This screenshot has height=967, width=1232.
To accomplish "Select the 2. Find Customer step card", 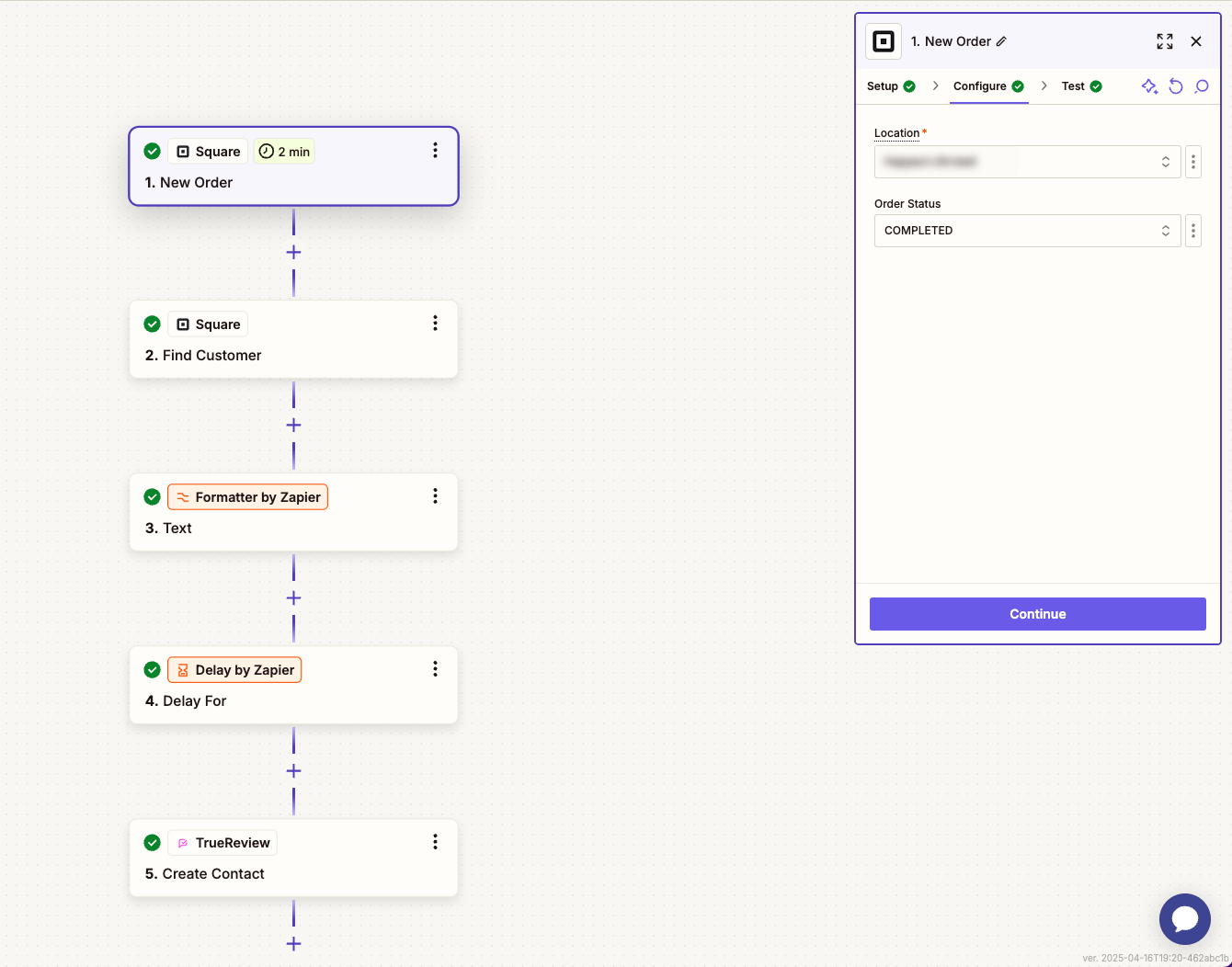I will coord(293,339).
